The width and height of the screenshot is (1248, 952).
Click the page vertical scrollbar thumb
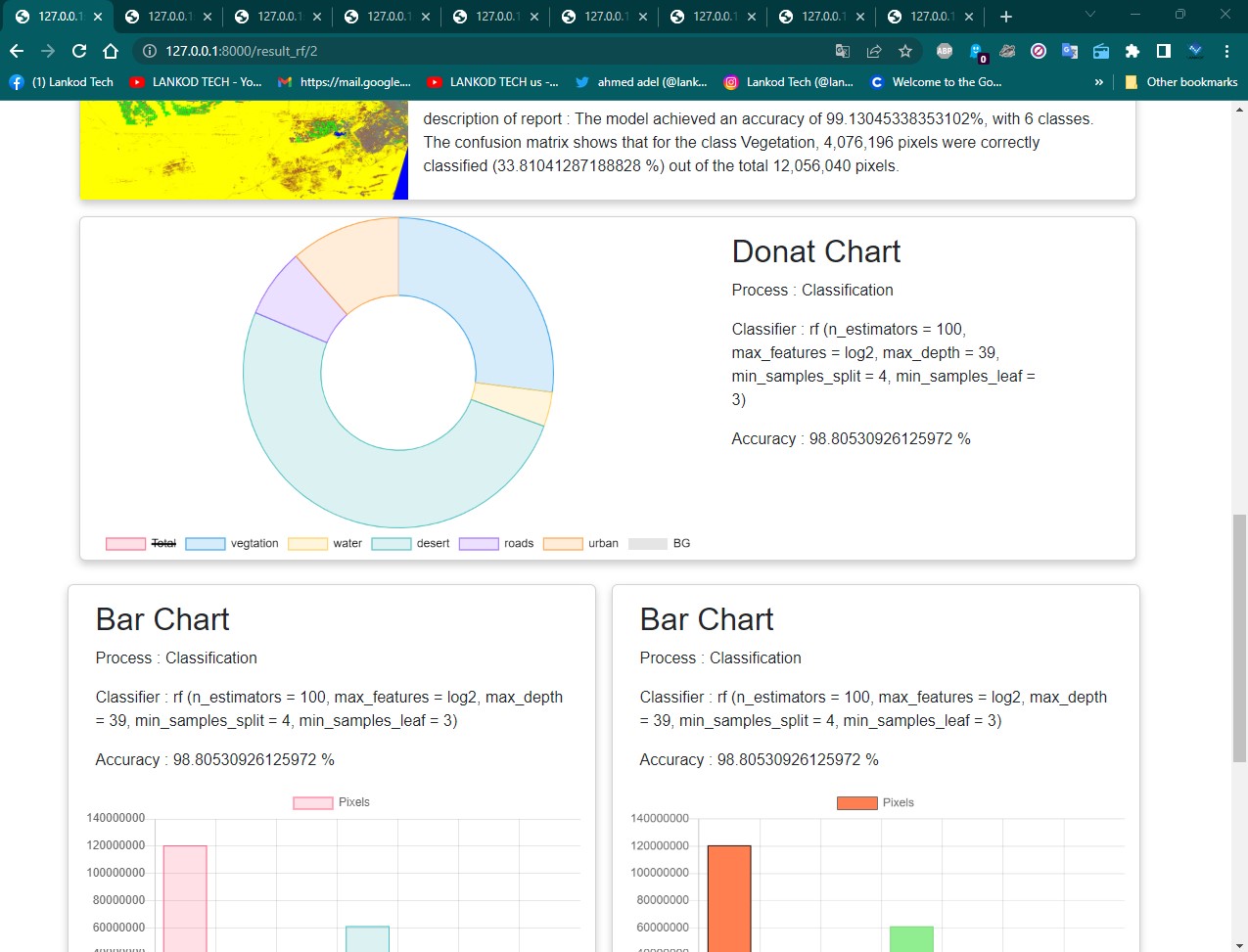coord(1239,636)
